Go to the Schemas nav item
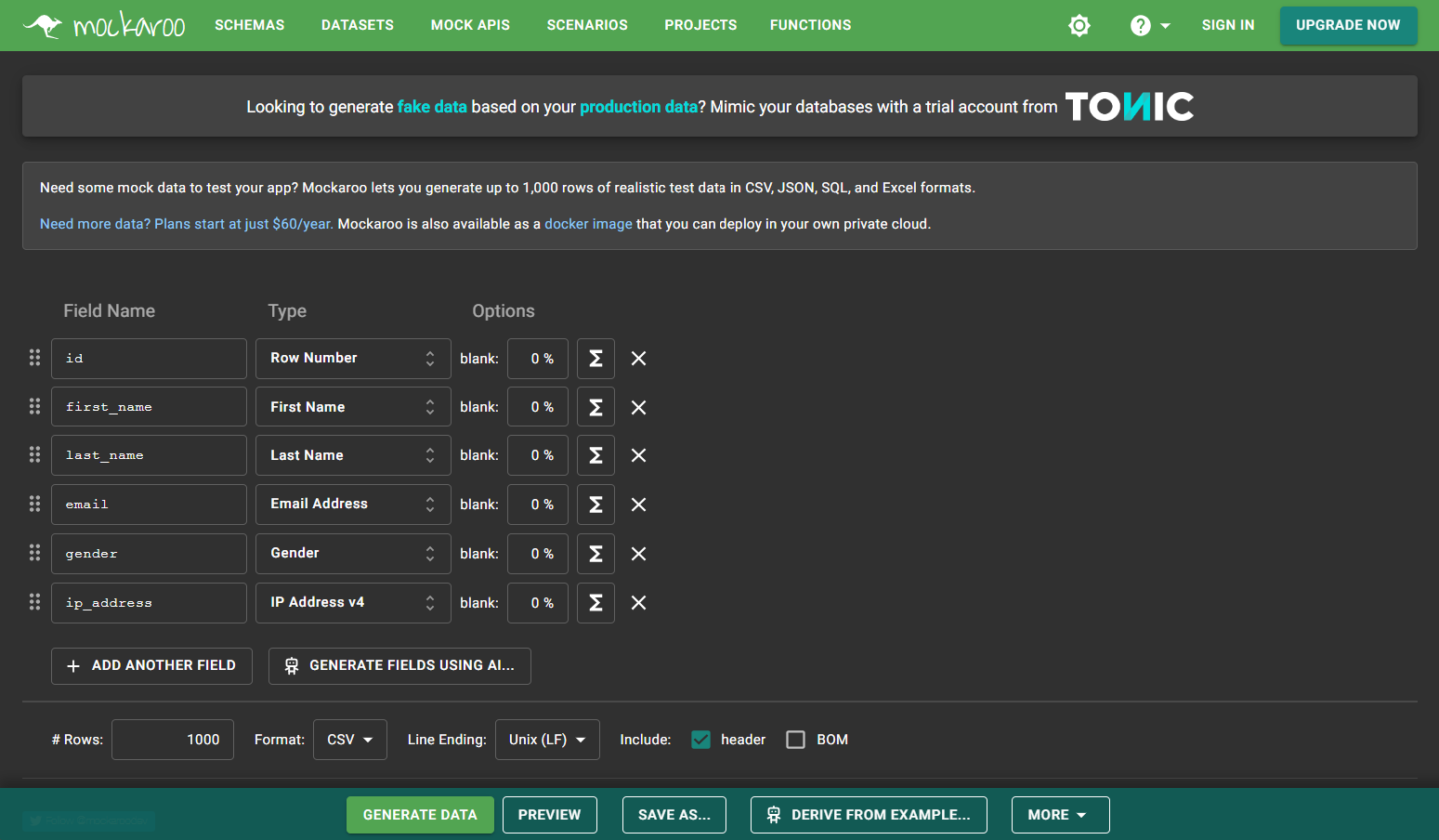The width and height of the screenshot is (1439, 840). [250, 25]
